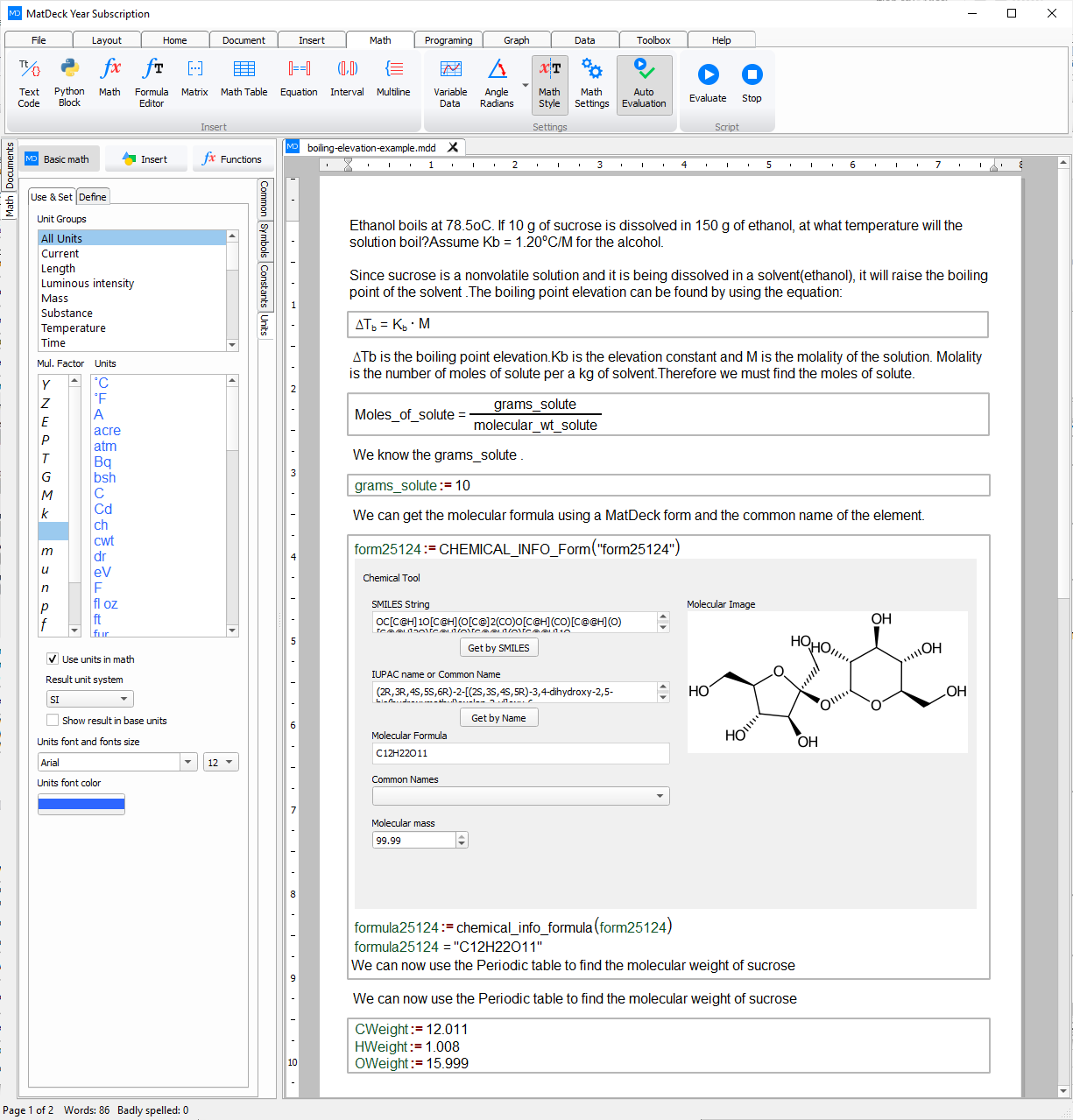Click the Get by Name button
The width and height of the screenshot is (1073, 1120).
(498, 718)
